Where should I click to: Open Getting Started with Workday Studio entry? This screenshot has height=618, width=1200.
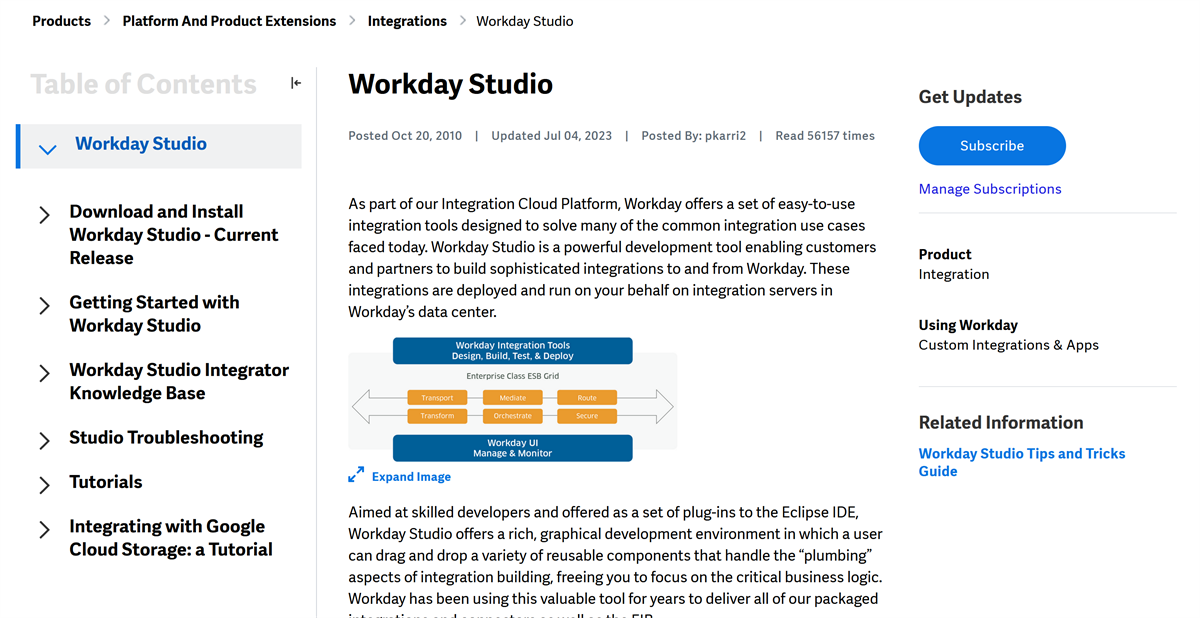[154, 314]
